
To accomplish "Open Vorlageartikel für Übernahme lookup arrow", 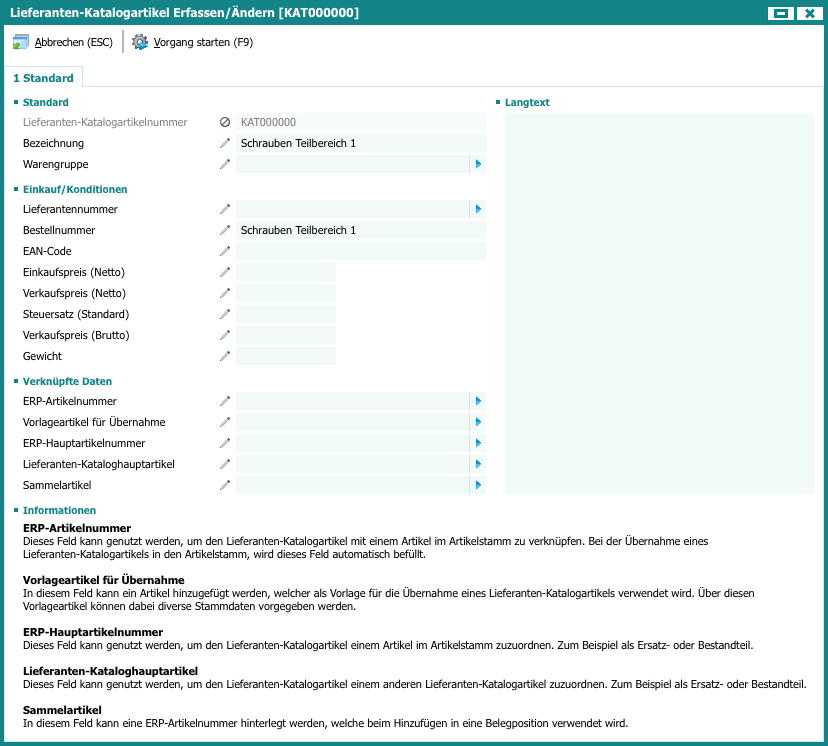I will [478, 423].
